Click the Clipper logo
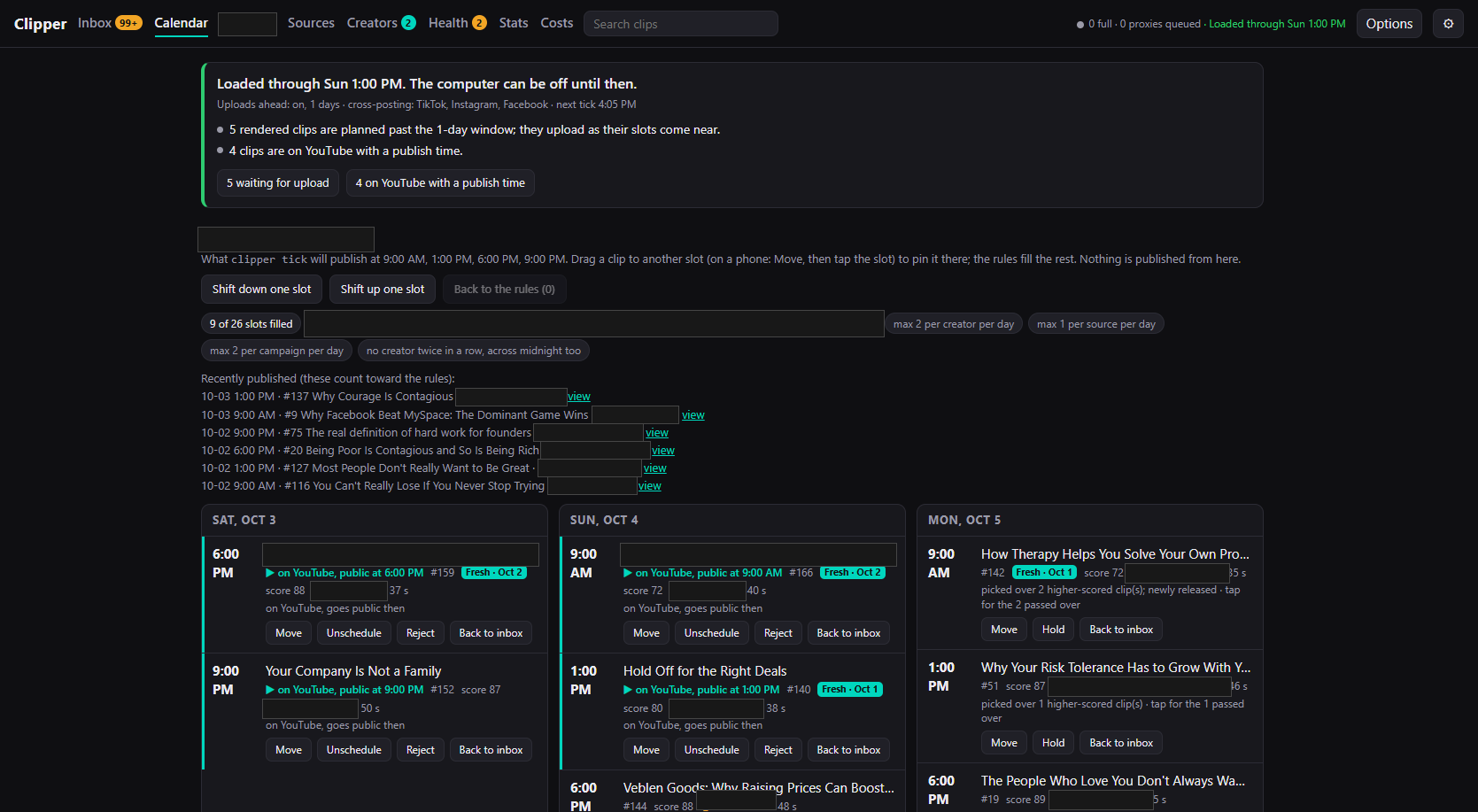1478x812 pixels. point(40,24)
